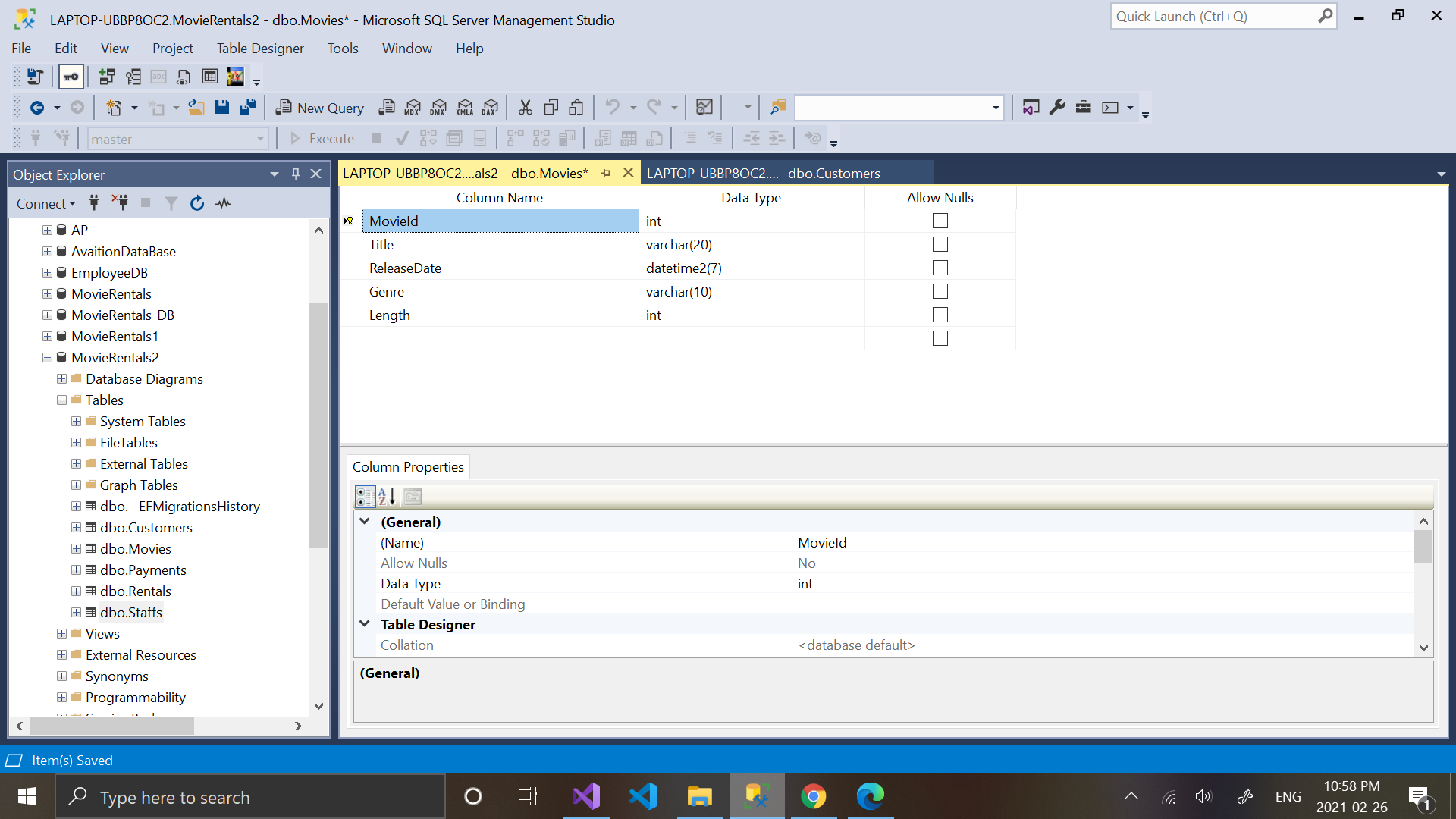Open the Tools menu
The image size is (1456, 819).
coord(343,49)
